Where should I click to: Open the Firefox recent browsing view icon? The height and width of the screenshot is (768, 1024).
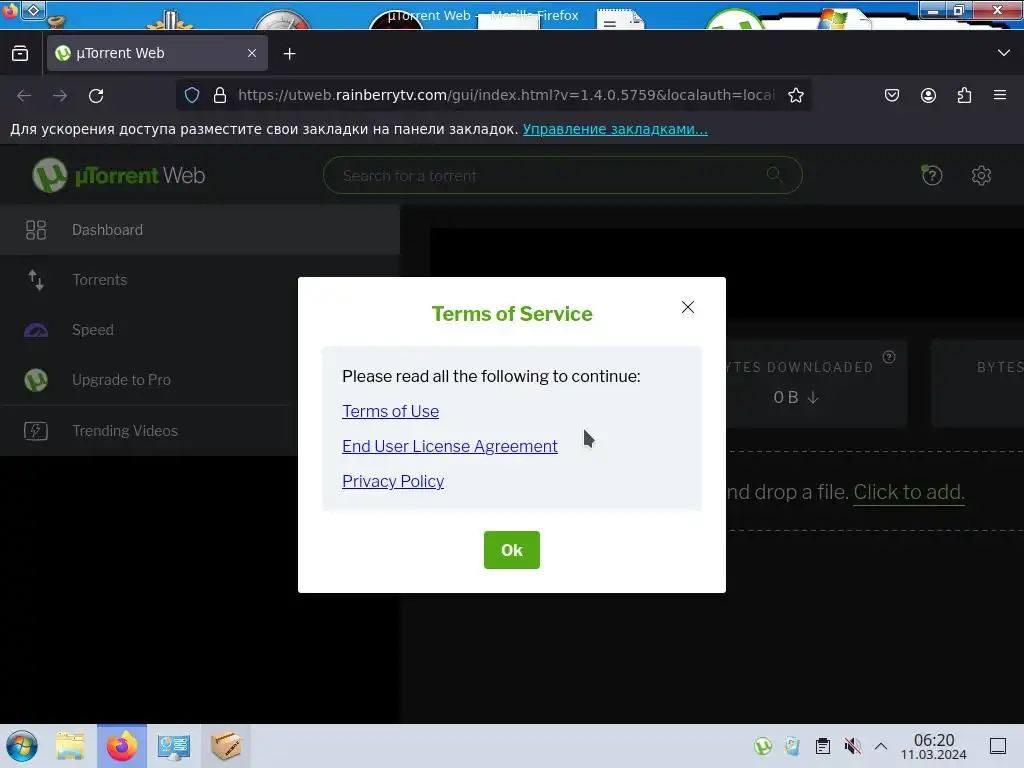point(20,53)
